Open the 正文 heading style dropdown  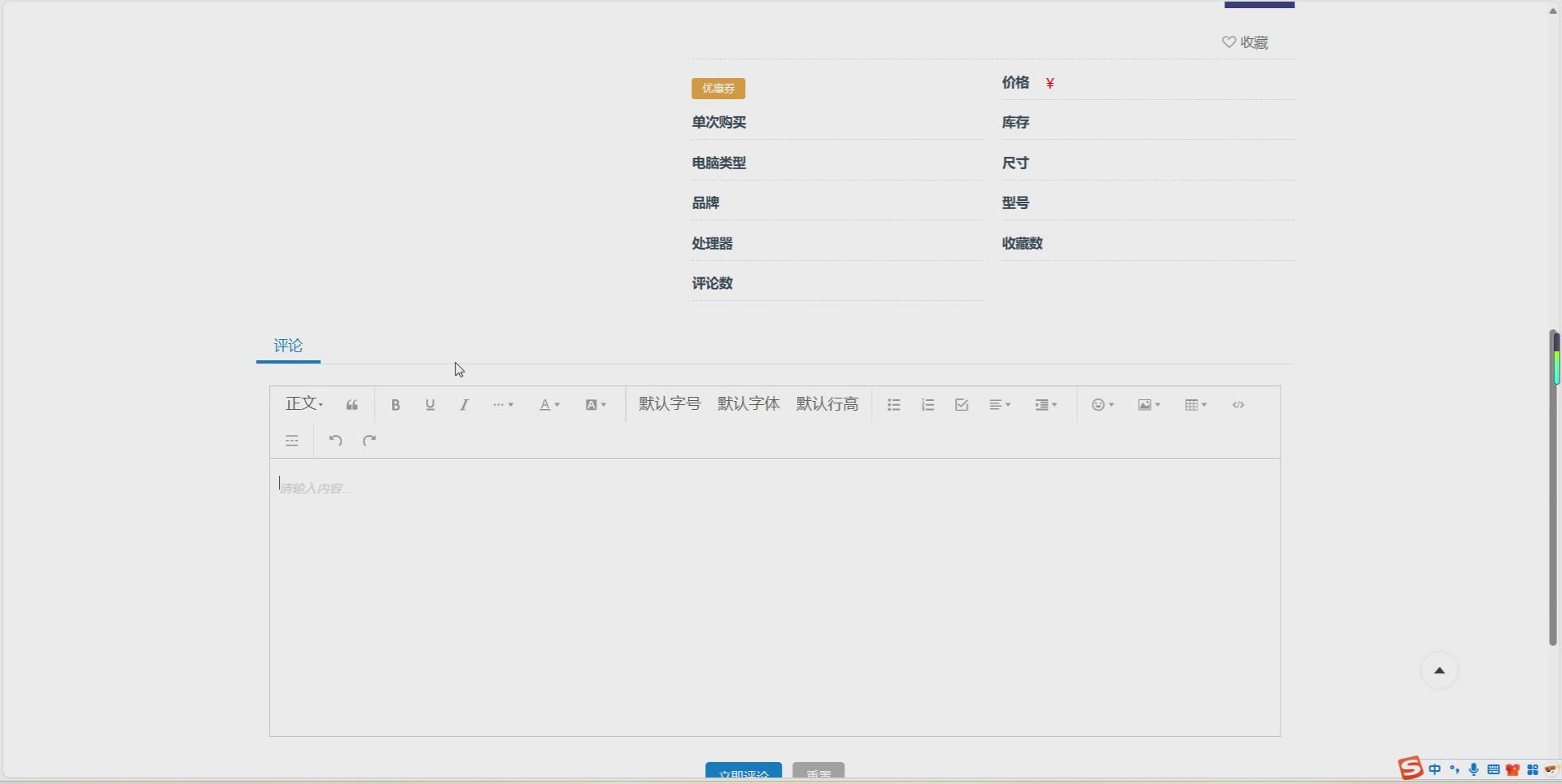[x=304, y=404]
